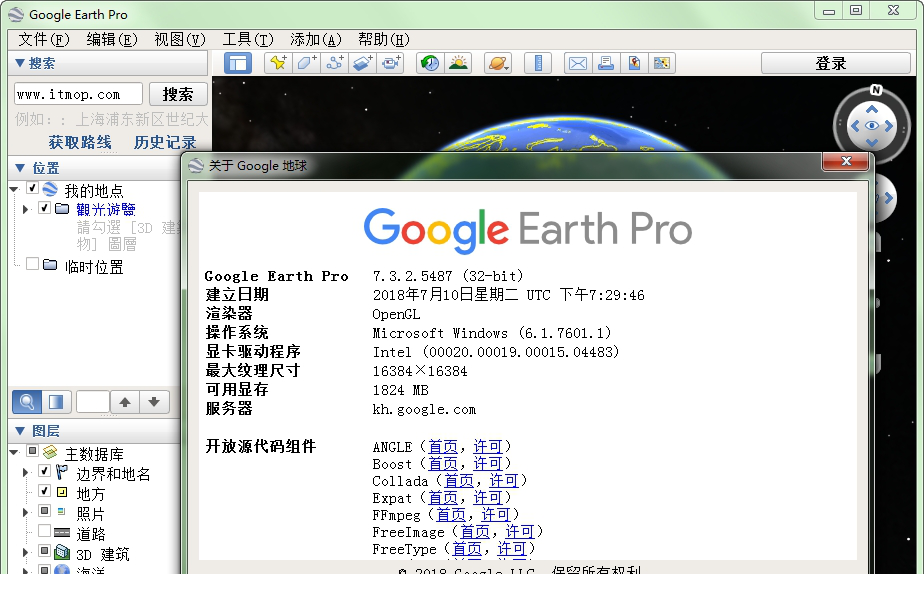Record a tour camera icon
The width and height of the screenshot is (924, 596).
390,63
